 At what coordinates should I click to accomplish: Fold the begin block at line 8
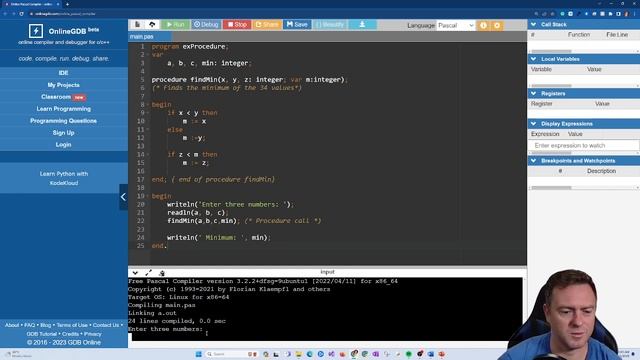[147, 104]
